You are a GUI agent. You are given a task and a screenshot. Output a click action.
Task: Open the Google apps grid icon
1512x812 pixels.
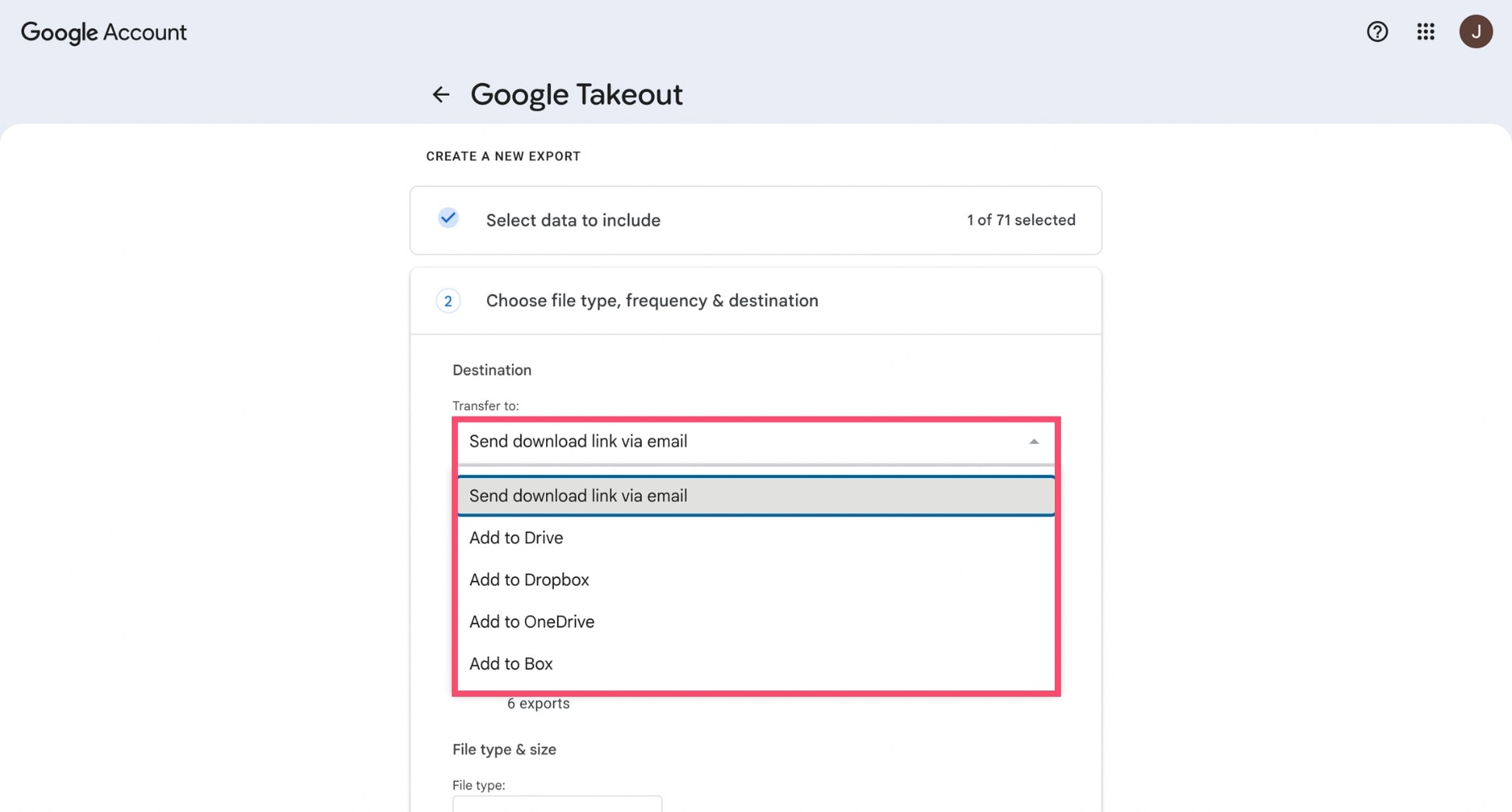coord(1426,32)
